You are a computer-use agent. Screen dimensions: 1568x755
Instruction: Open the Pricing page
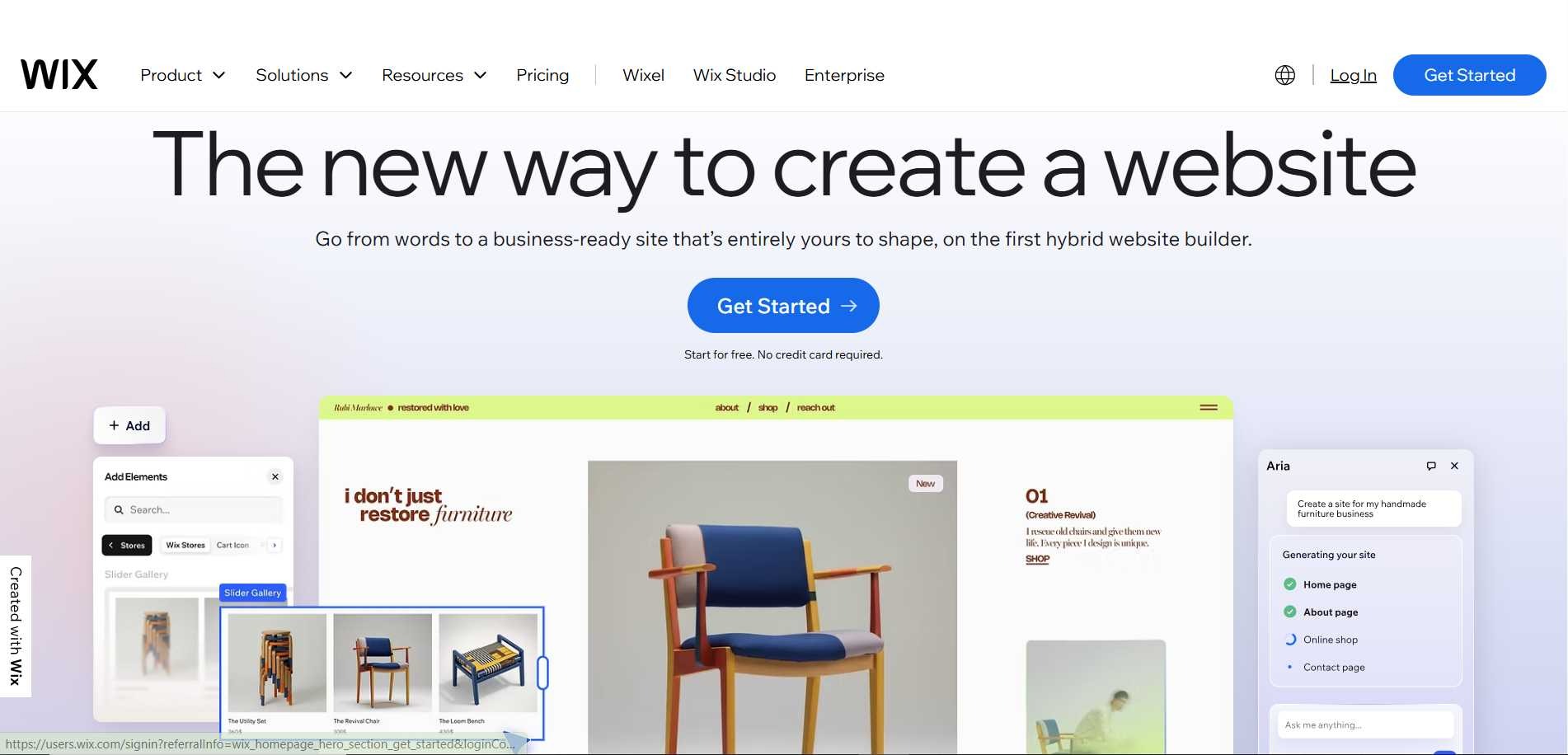[x=542, y=75]
